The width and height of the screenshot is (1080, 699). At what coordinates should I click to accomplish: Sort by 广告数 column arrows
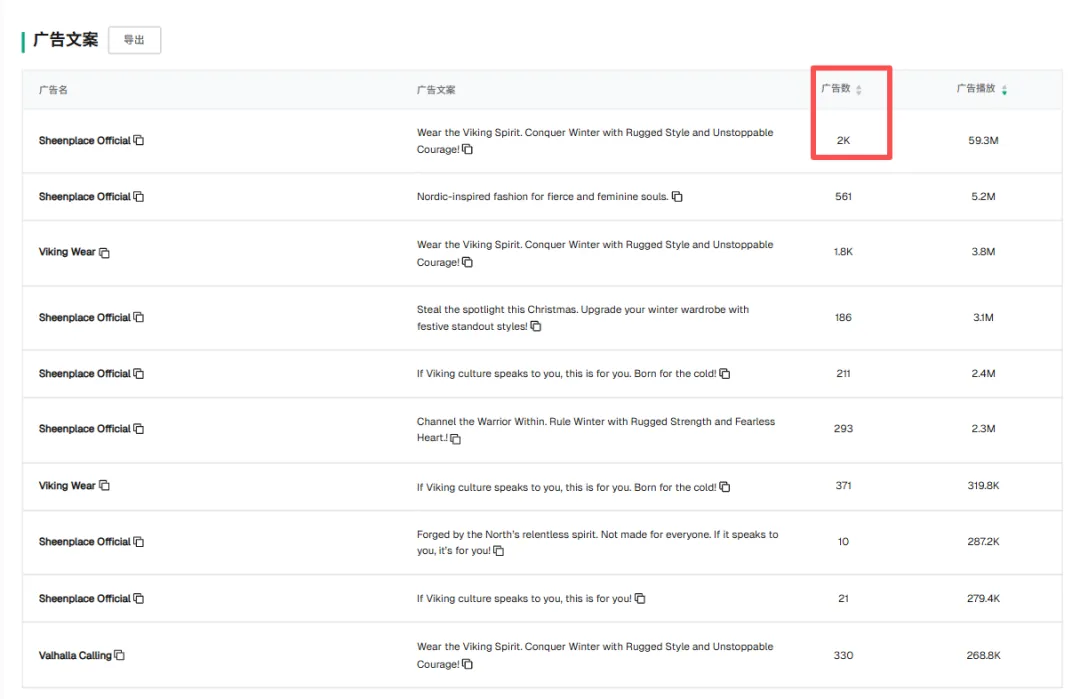(859, 90)
